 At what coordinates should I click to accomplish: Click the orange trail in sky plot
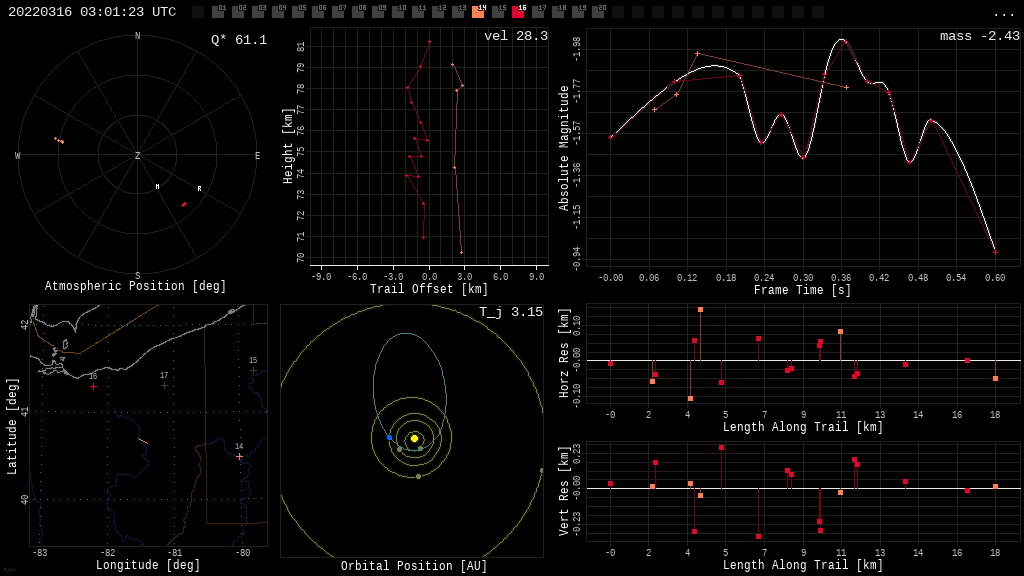(59, 140)
